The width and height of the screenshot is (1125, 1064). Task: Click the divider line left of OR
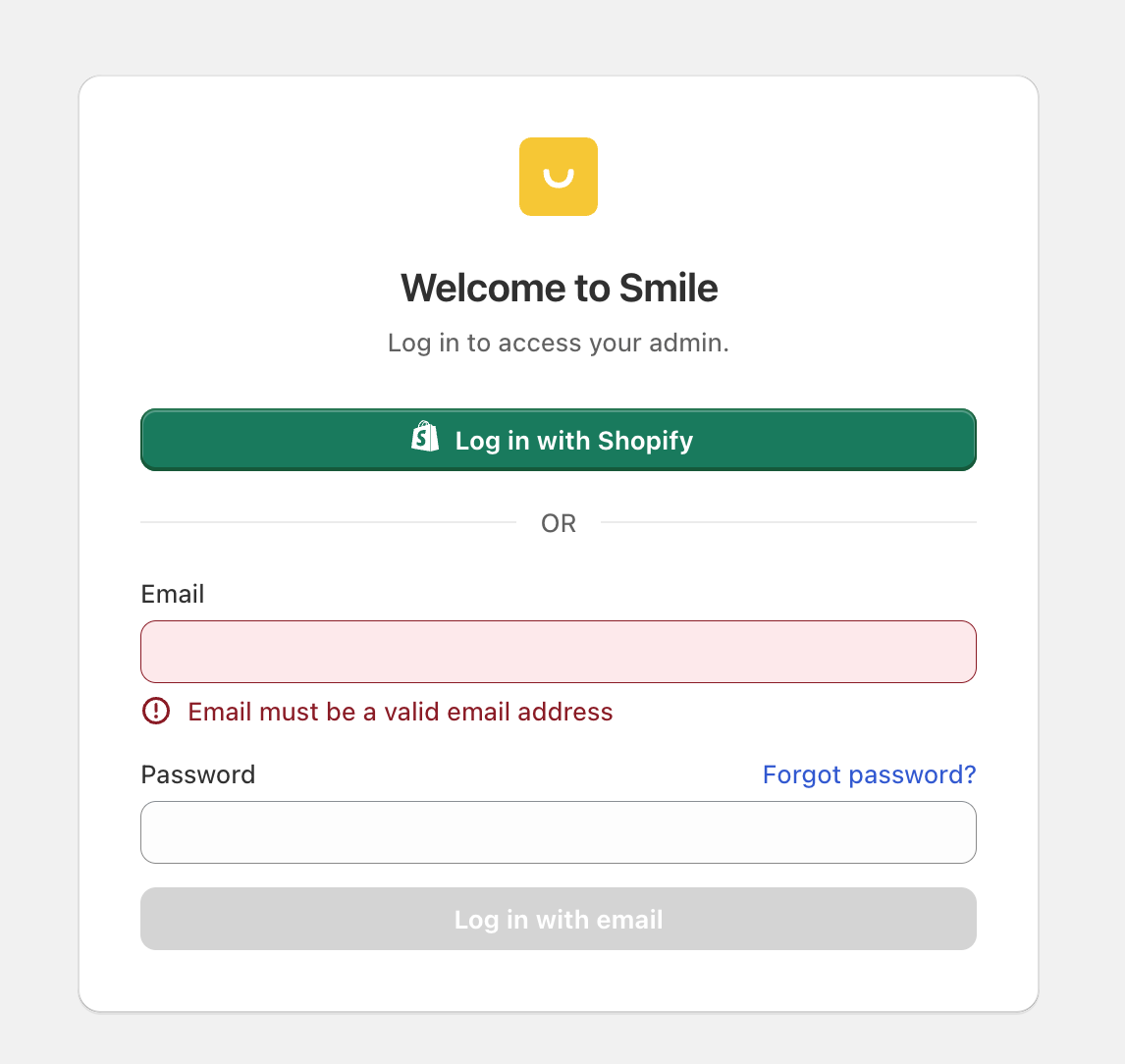click(329, 522)
